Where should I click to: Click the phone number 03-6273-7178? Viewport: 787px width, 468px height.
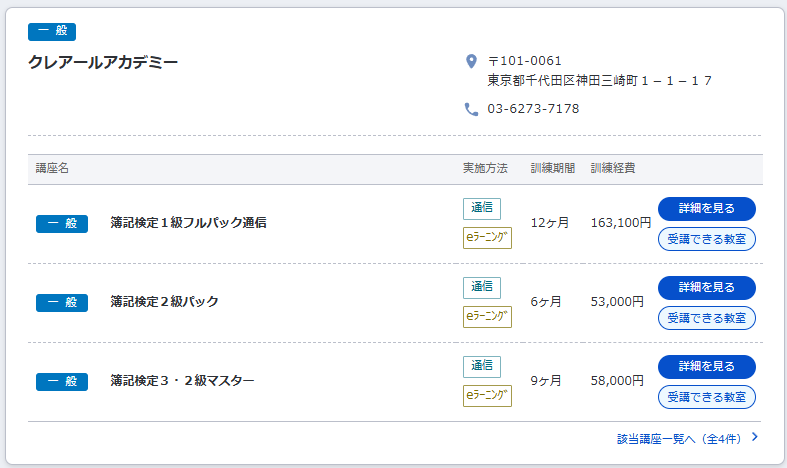coord(533,109)
